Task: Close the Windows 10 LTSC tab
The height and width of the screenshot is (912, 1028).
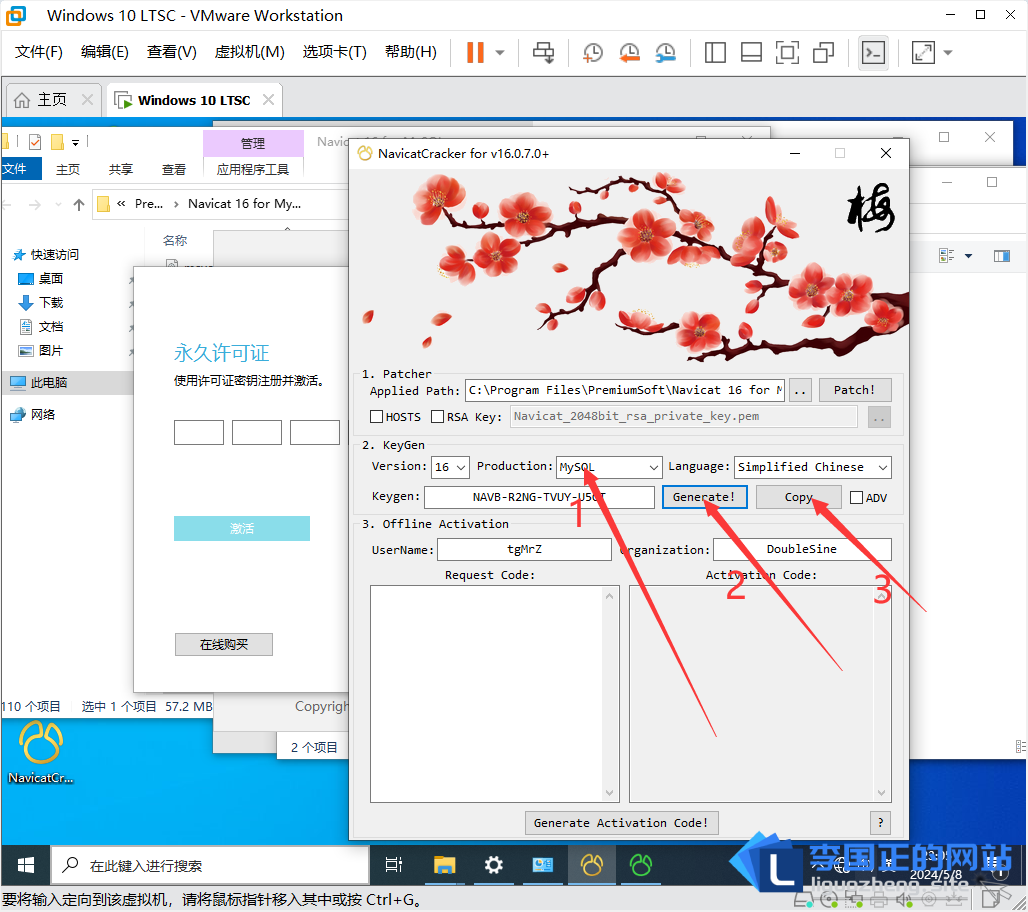Action: coord(268,100)
